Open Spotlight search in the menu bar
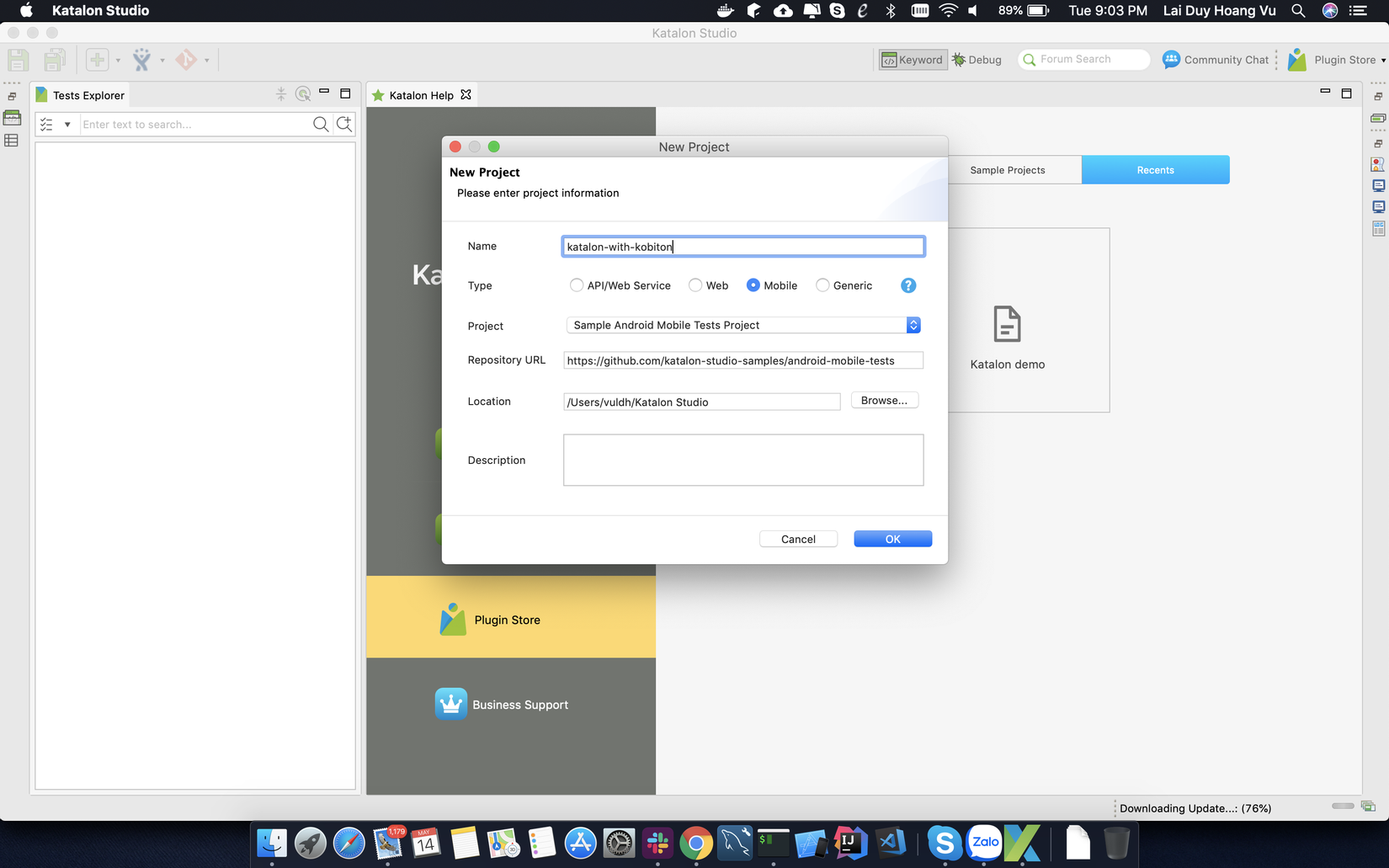Viewport: 1389px width, 868px height. (1298, 11)
